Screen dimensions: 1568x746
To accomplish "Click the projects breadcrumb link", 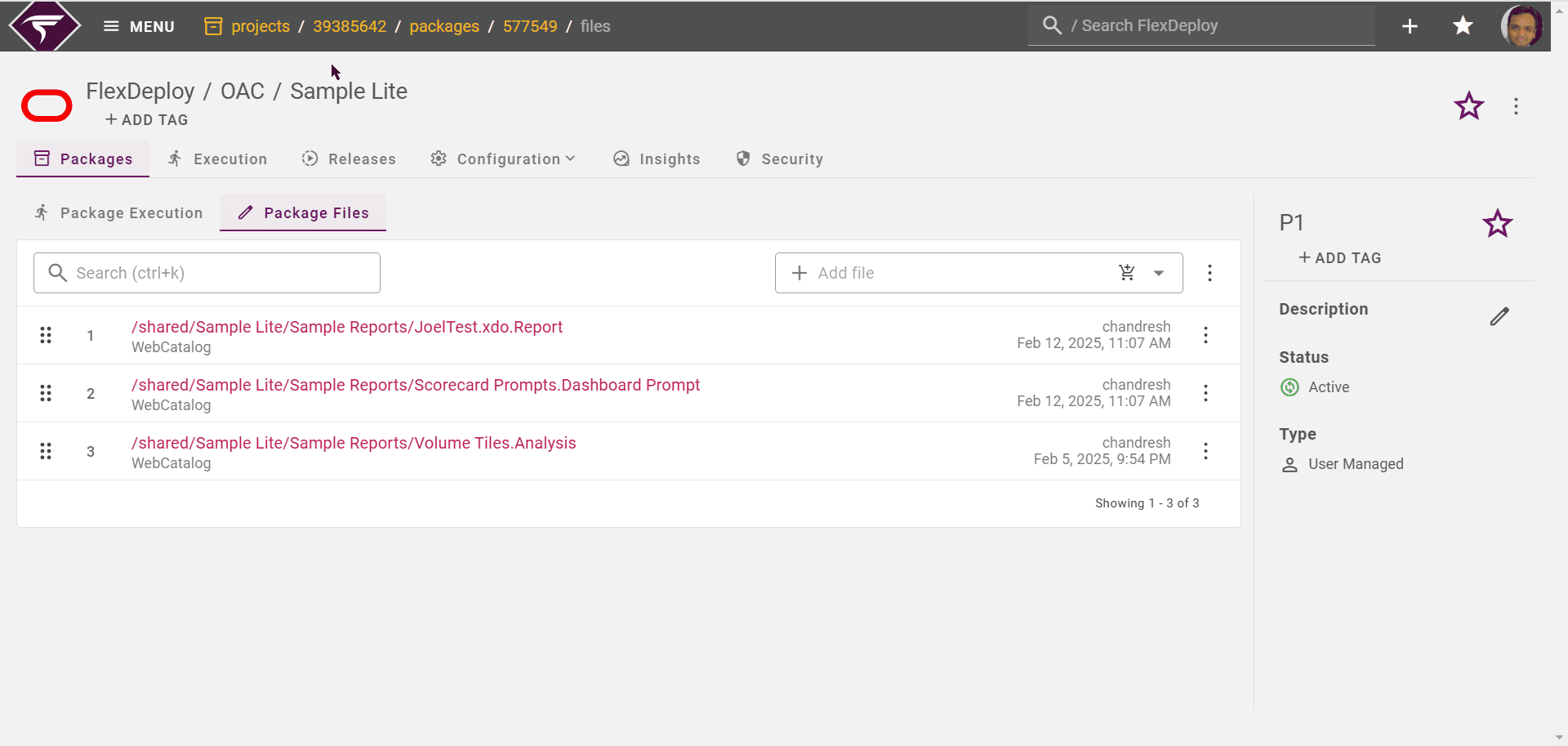I will pos(261,26).
